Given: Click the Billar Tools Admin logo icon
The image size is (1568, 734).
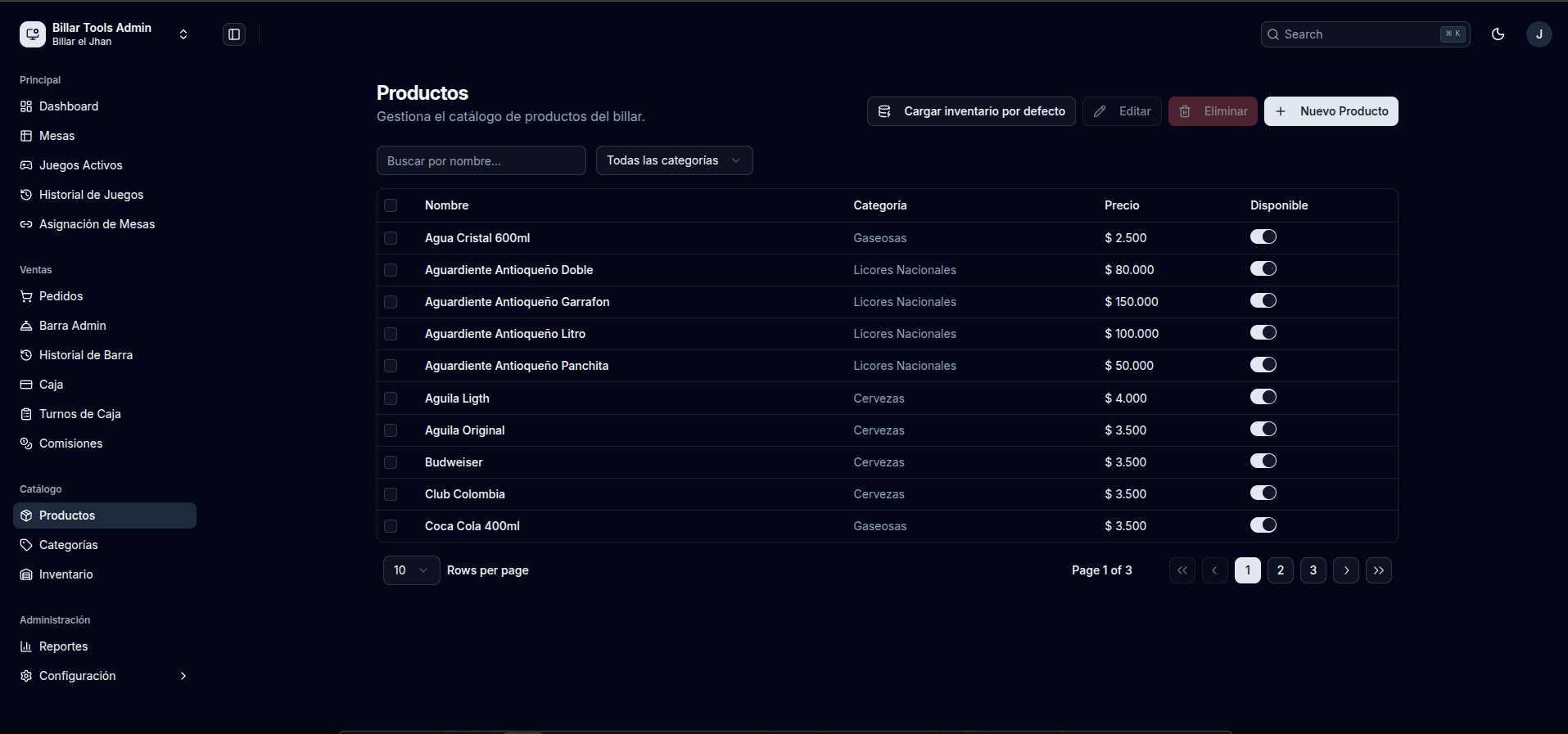Looking at the screenshot, I should pos(33,34).
